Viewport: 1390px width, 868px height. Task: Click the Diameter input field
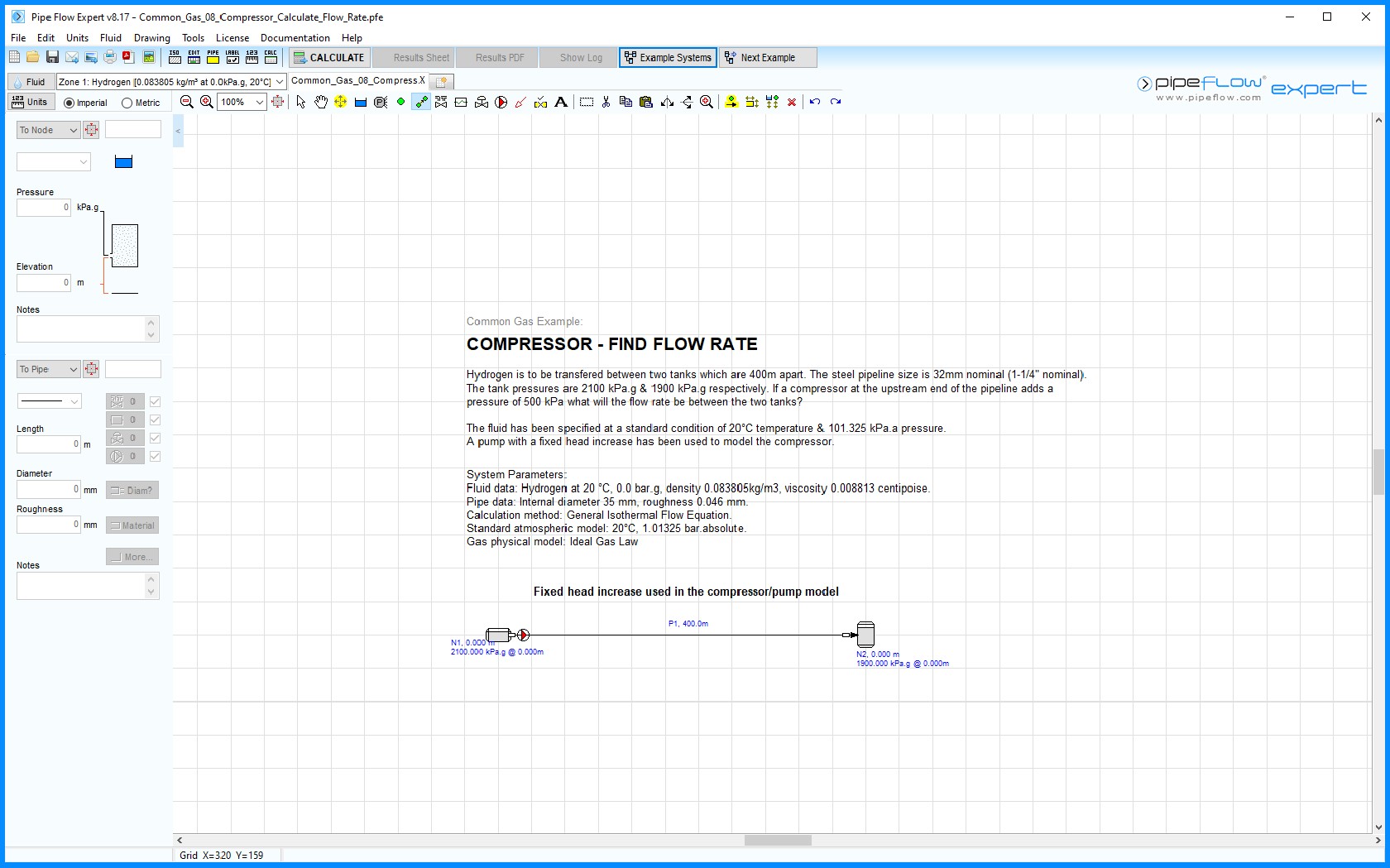tap(49, 488)
